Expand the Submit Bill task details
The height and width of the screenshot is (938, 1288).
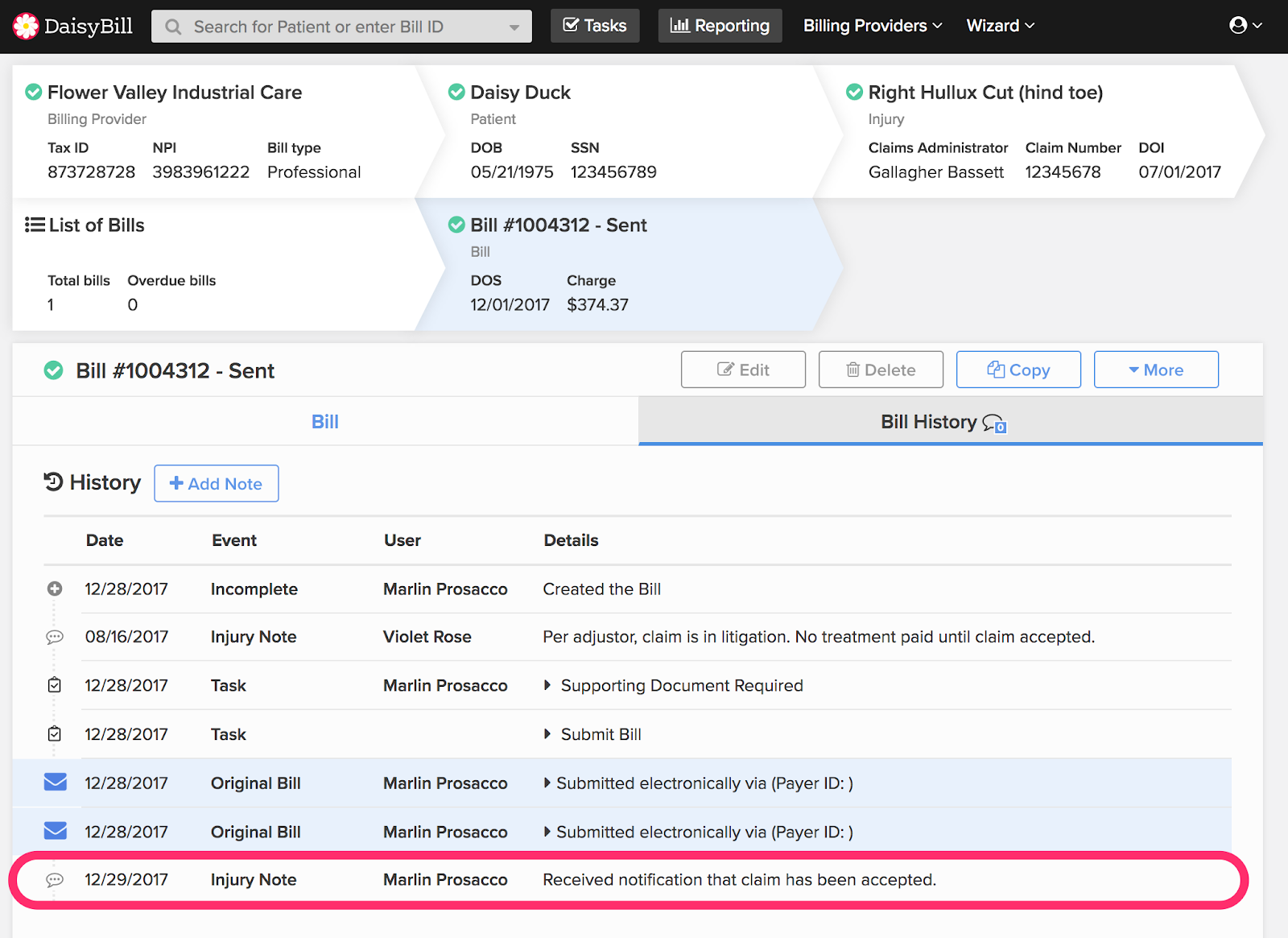[547, 733]
